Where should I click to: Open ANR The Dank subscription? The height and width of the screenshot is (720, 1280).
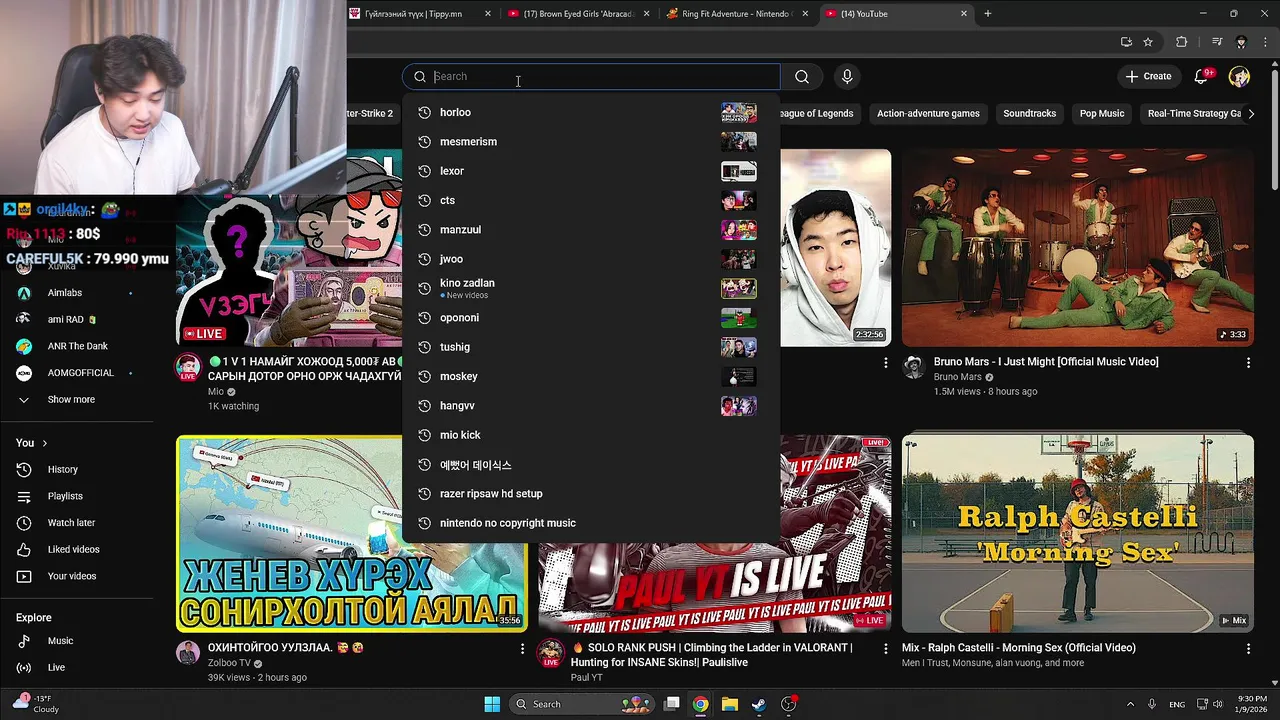click(77, 346)
